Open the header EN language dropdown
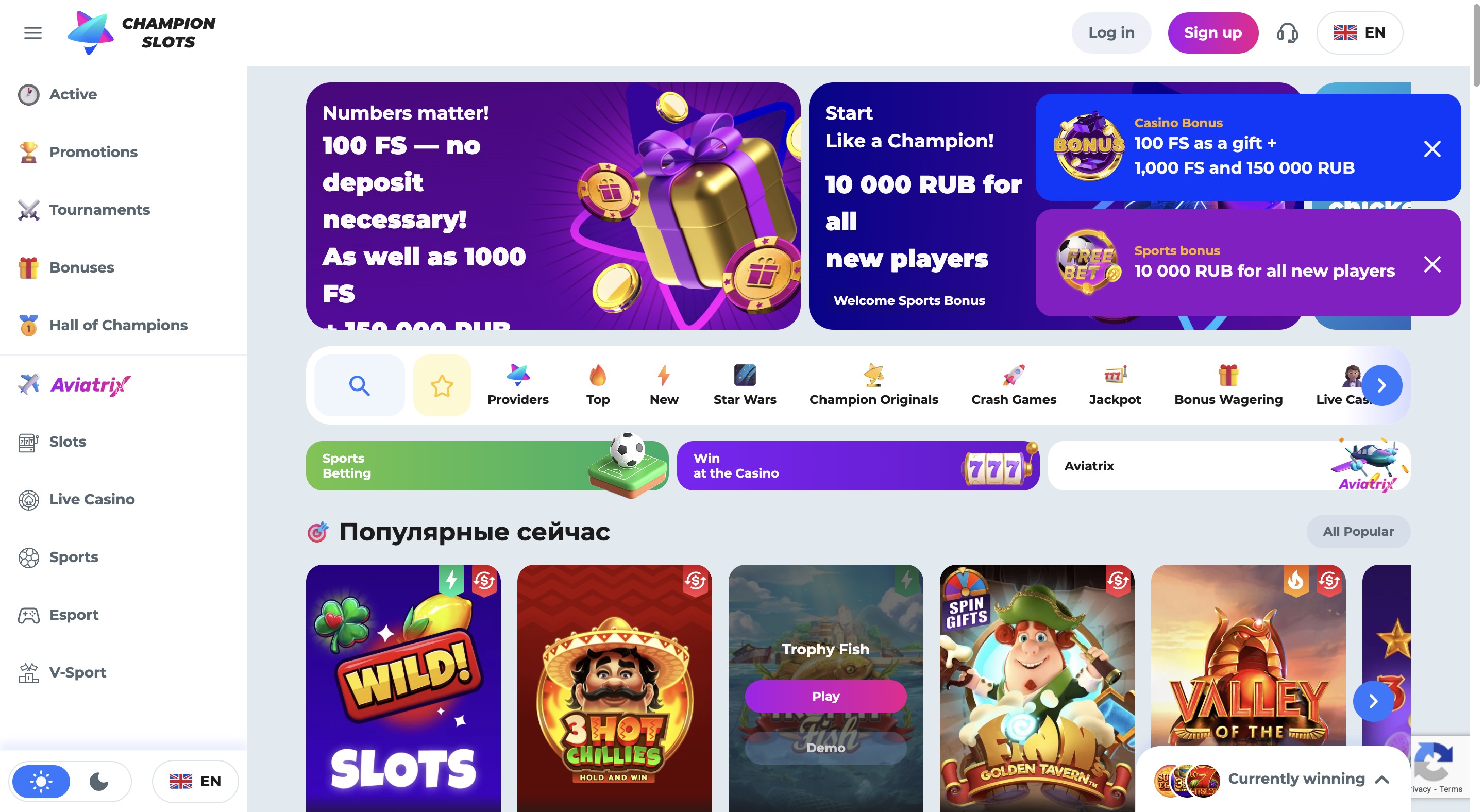The width and height of the screenshot is (1484, 812). pos(1360,33)
